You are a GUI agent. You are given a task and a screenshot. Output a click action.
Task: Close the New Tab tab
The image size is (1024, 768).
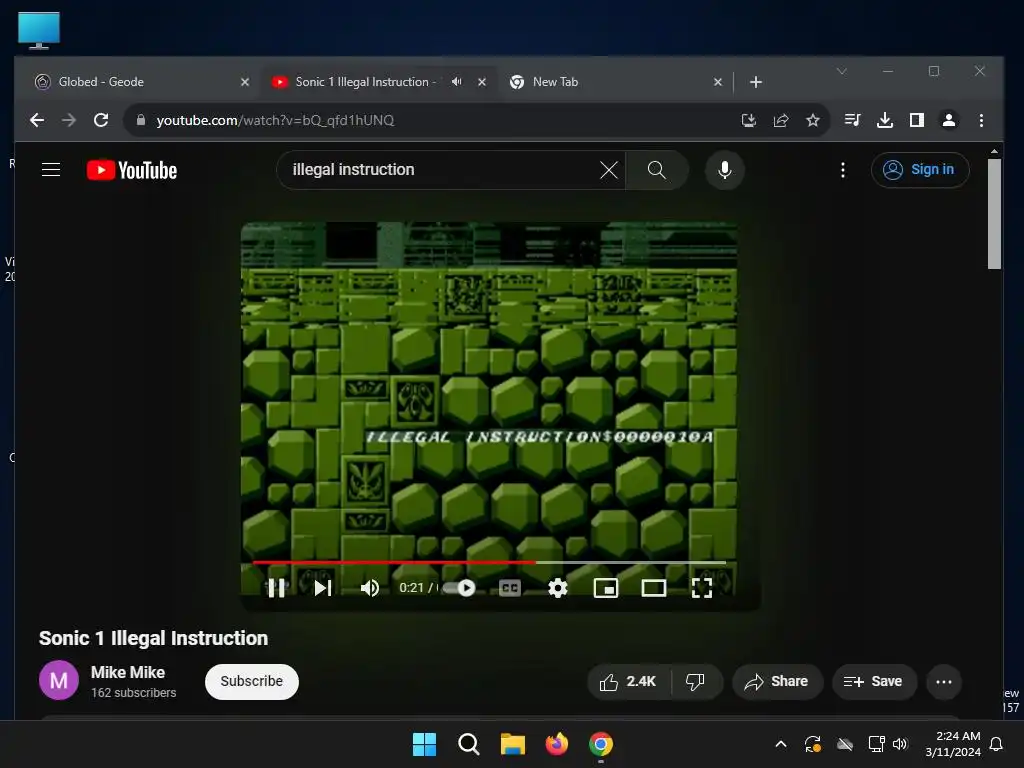(718, 82)
